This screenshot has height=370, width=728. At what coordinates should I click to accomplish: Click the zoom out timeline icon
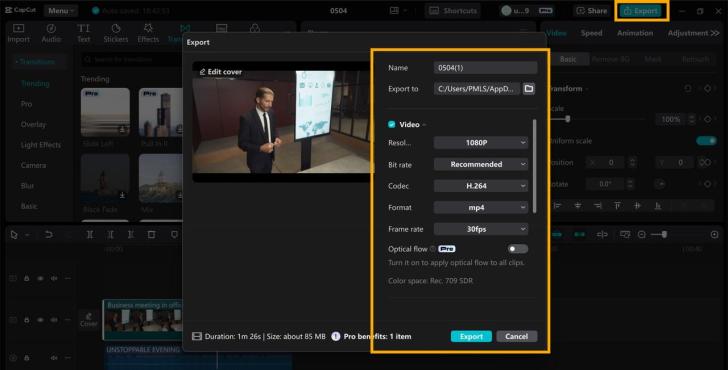click(642, 234)
